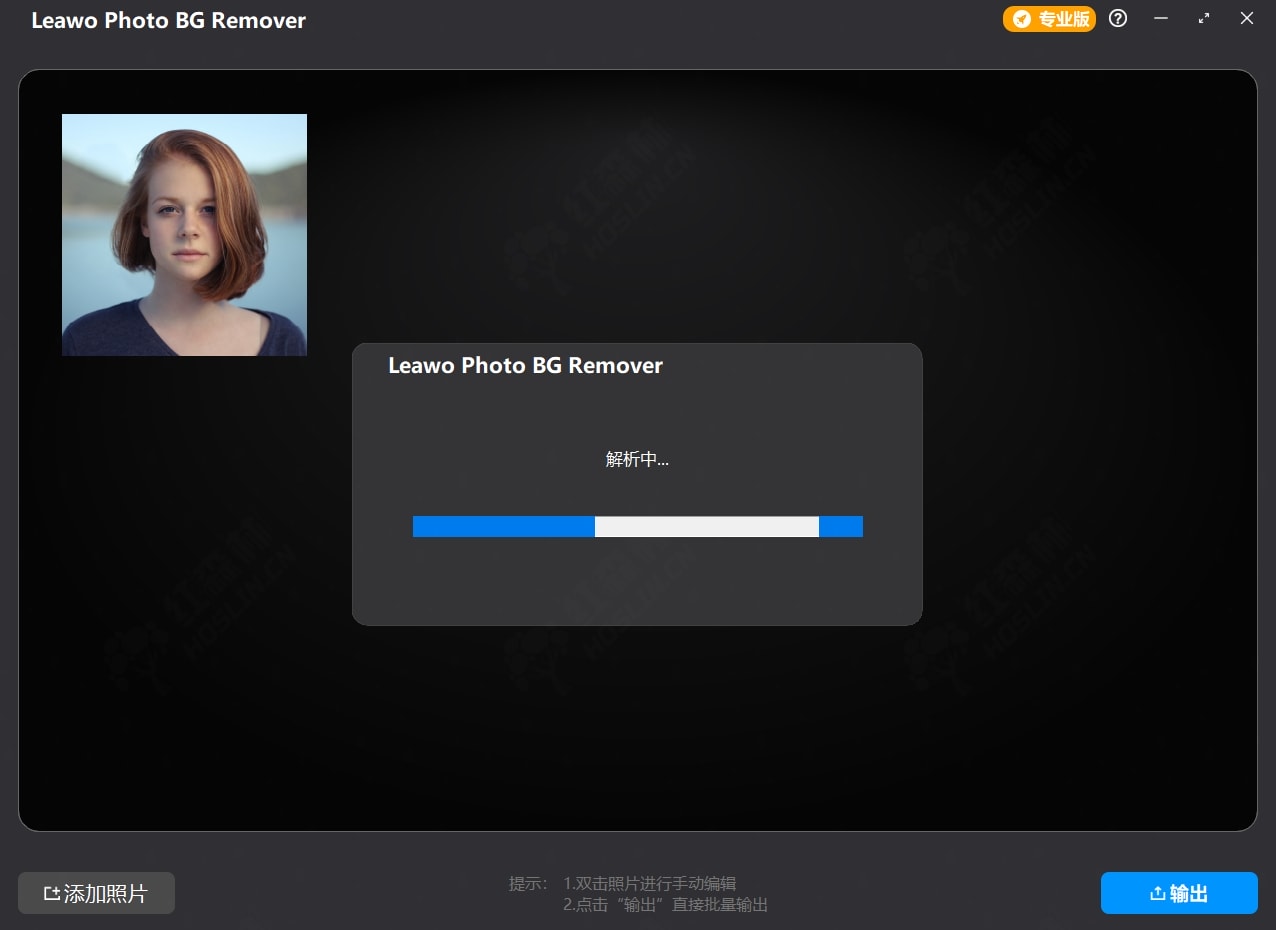Click hint text 2.点击"输出"直接批量输出

(665, 905)
